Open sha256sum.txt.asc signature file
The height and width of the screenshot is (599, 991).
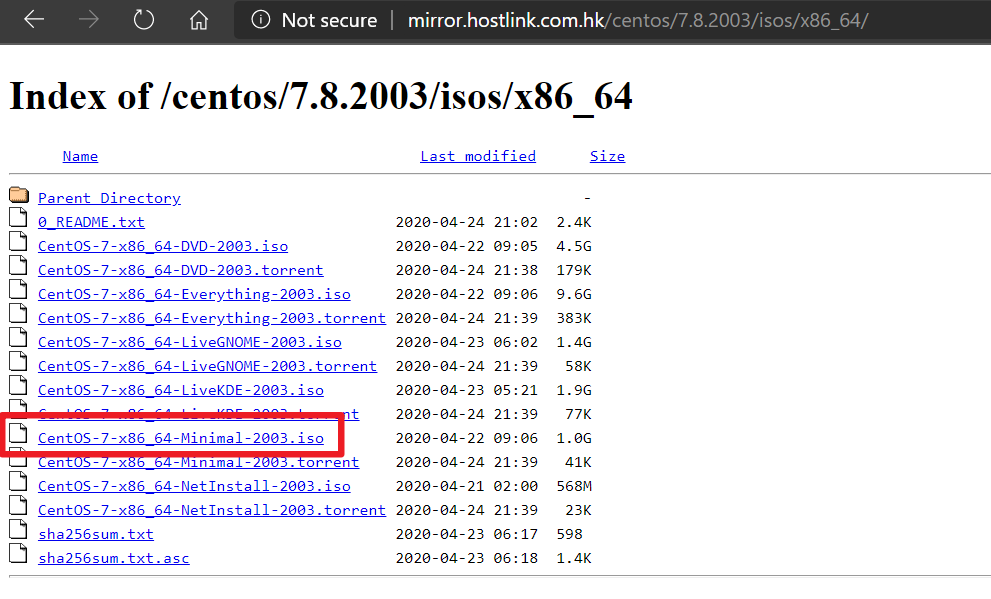click(x=114, y=558)
